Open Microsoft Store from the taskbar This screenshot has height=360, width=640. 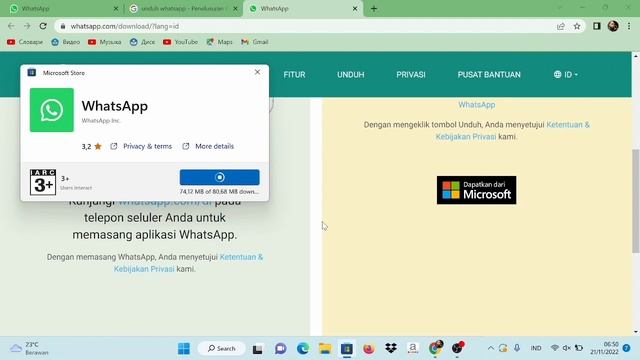point(347,349)
